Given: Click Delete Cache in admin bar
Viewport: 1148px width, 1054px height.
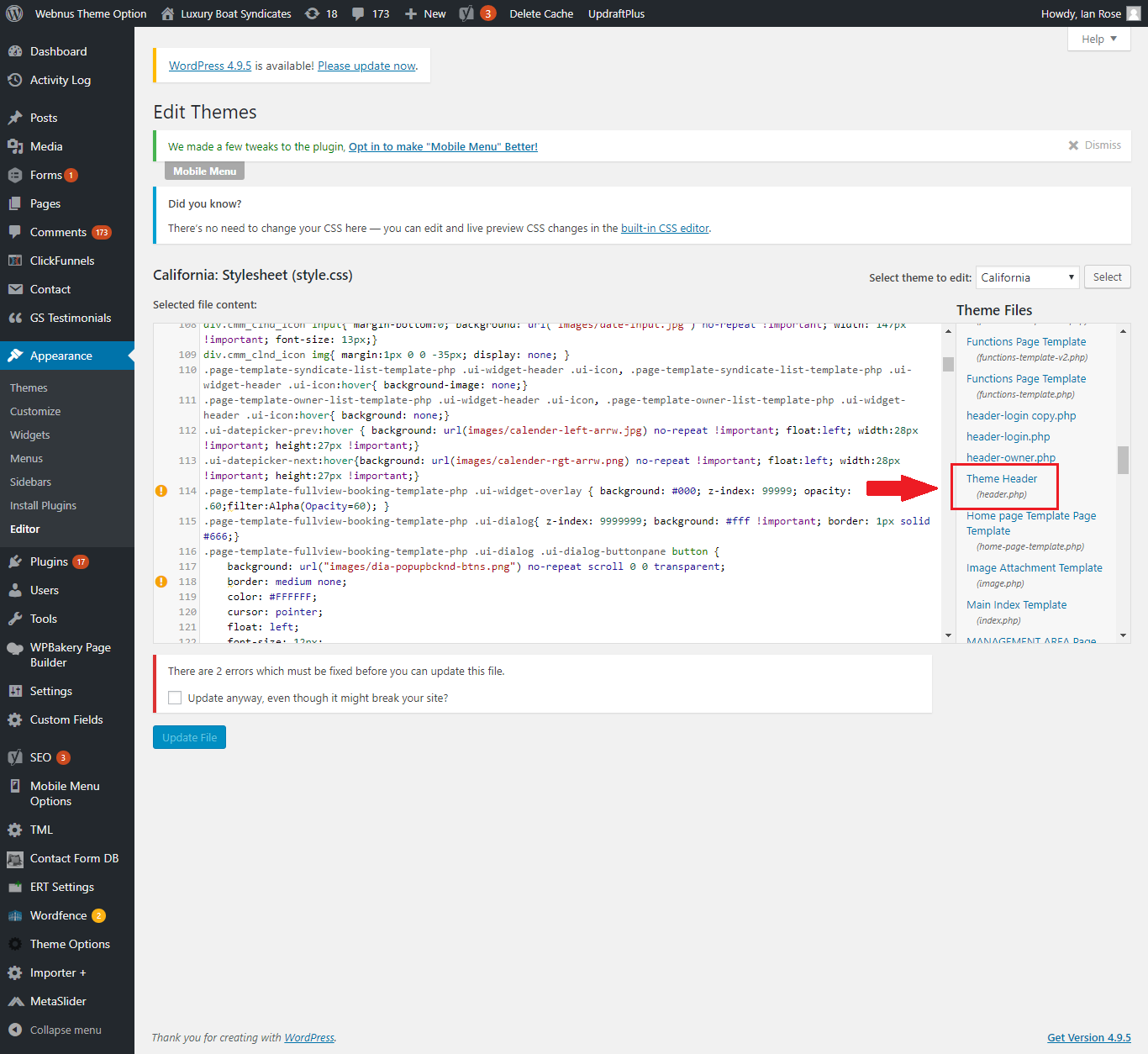Looking at the screenshot, I should point(541,13).
